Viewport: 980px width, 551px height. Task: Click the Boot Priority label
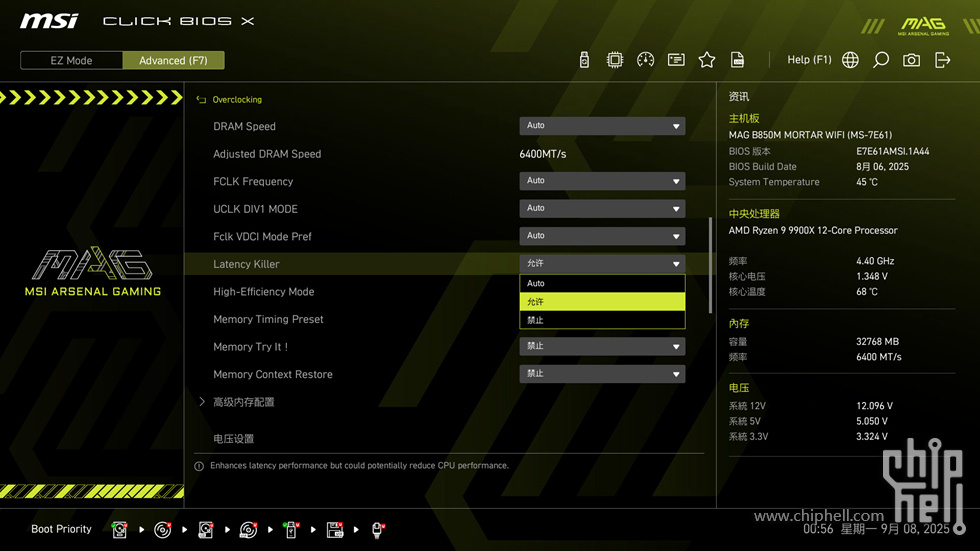pyautogui.click(x=61, y=529)
